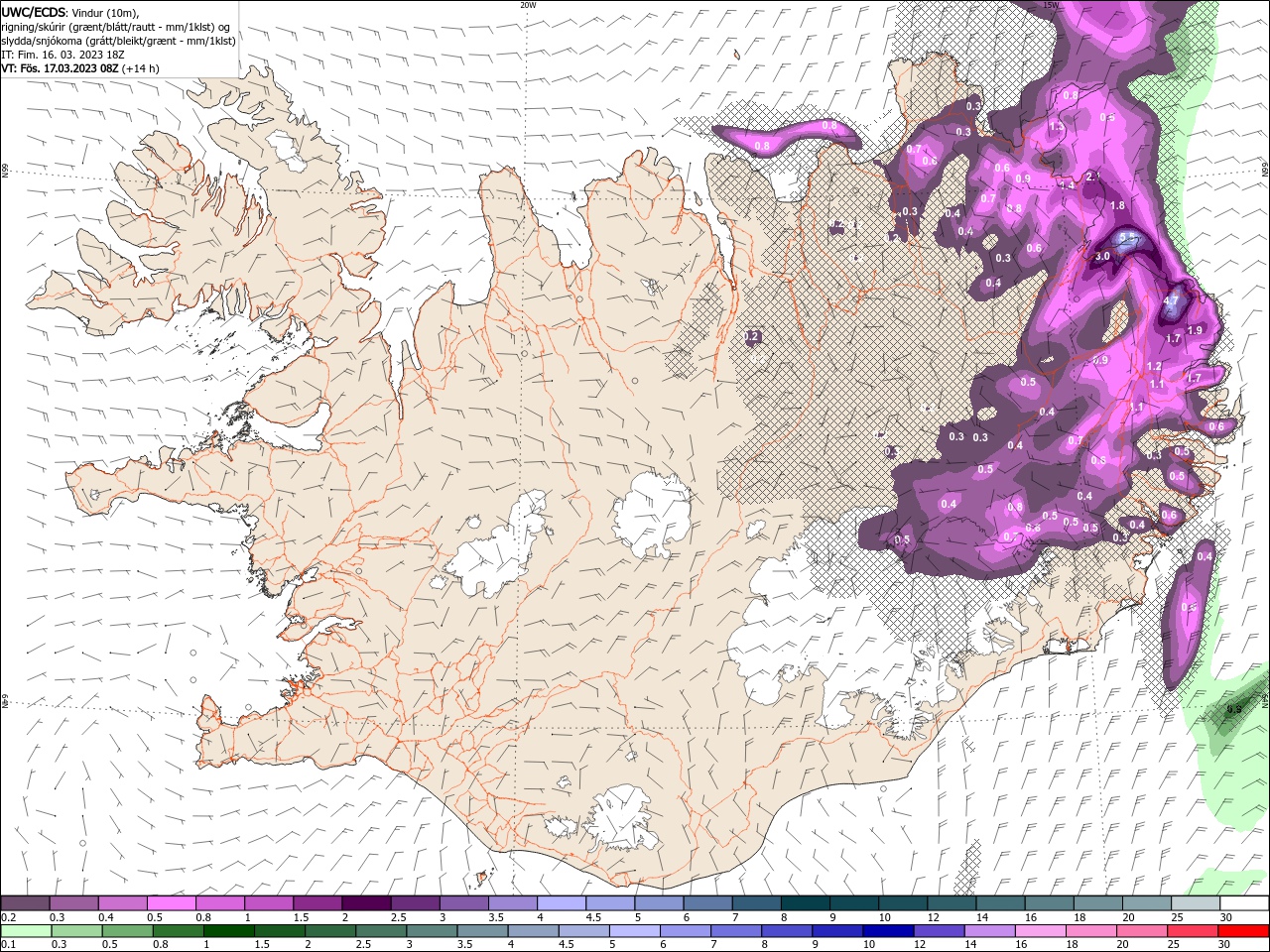Select the darkest purple 2 snow legend swatch

click(366, 903)
